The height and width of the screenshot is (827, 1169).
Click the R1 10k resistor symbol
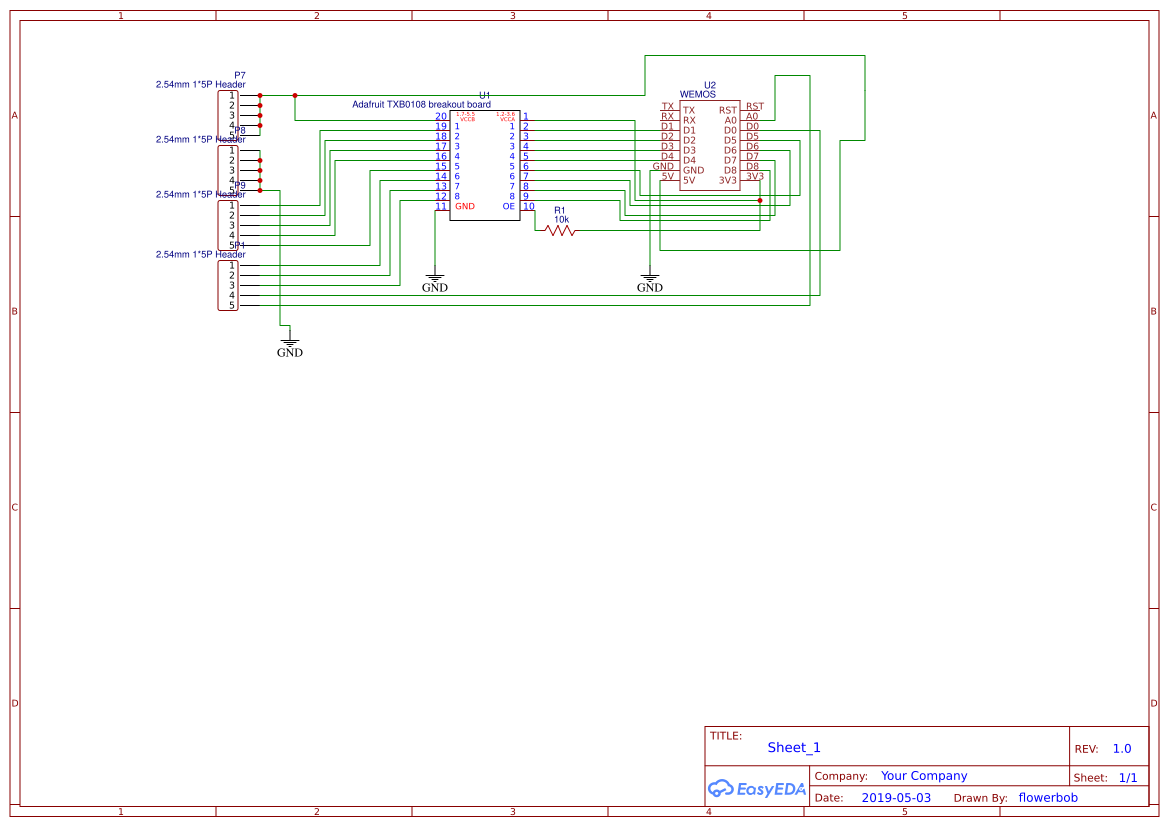tap(560, 230)
